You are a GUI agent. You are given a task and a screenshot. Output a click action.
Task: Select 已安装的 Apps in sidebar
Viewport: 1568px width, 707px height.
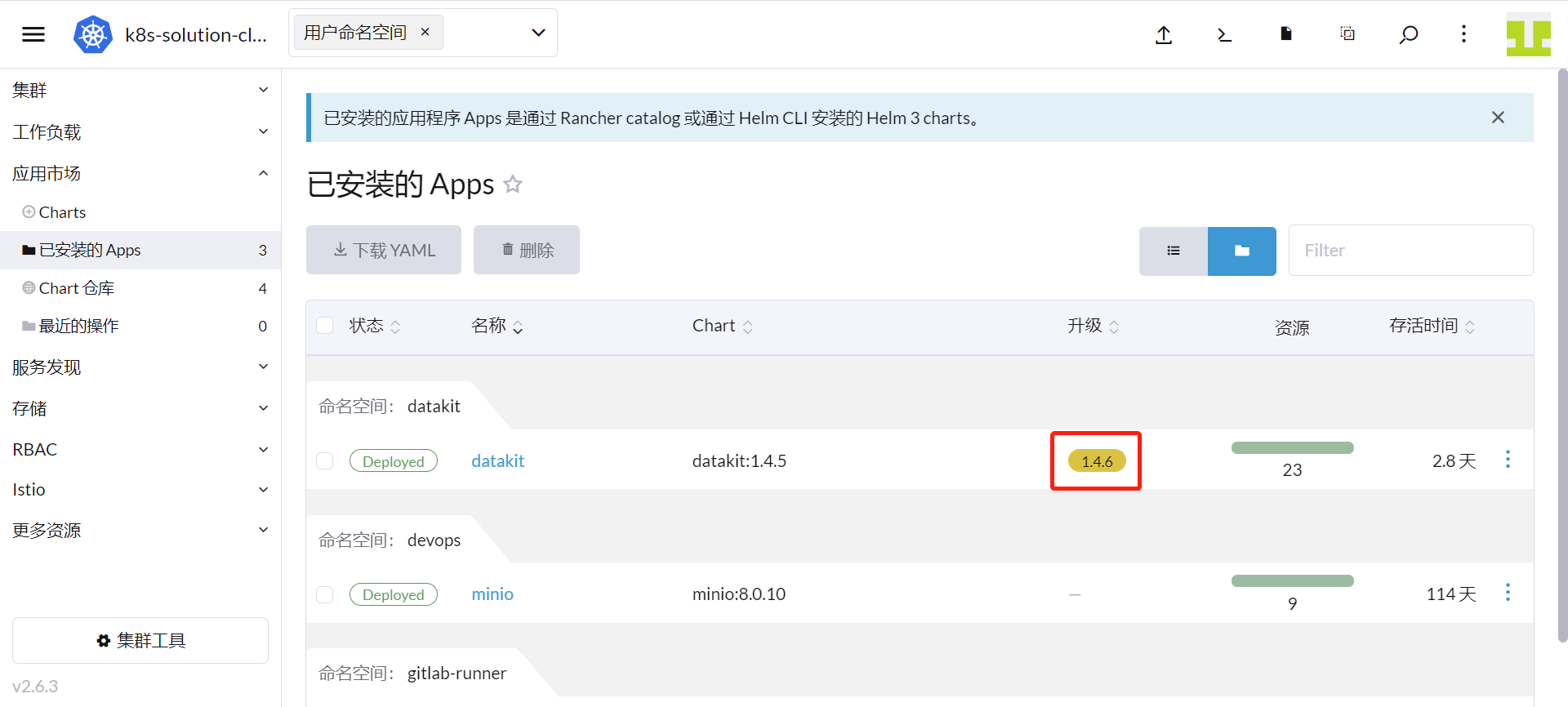(140, 250)
